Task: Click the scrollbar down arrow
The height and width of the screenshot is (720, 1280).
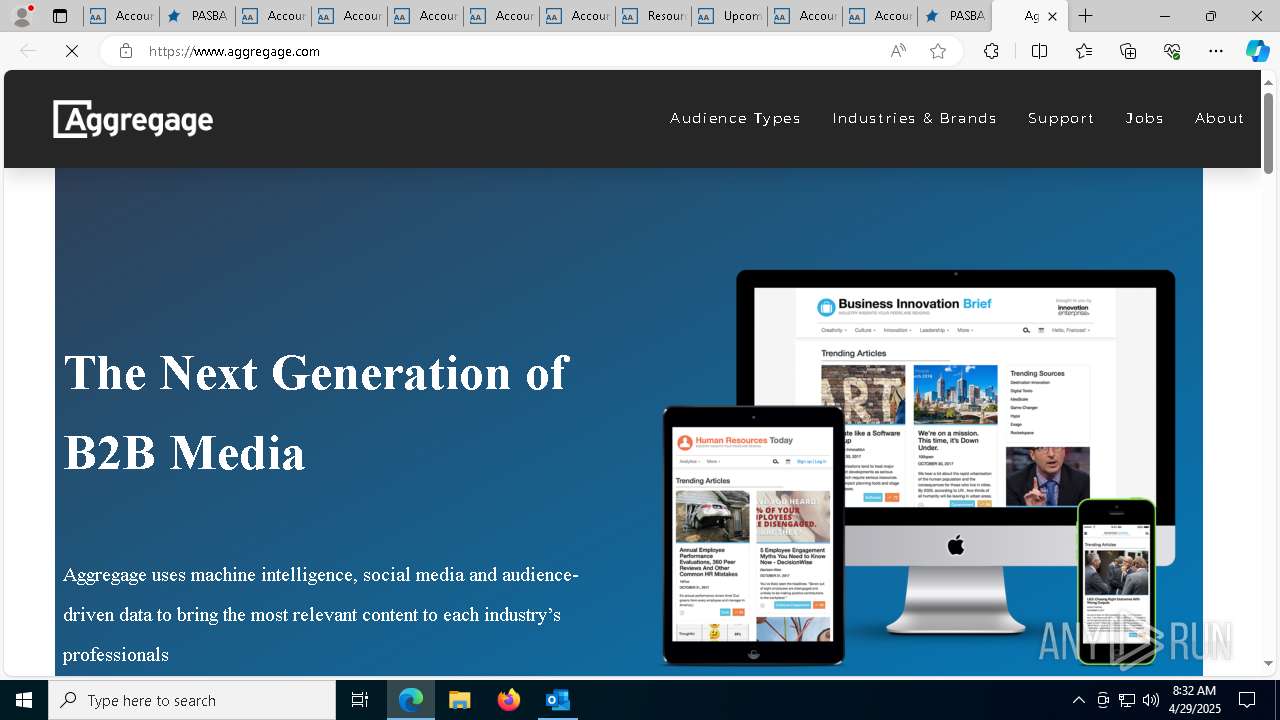Action: (1269, 663)
